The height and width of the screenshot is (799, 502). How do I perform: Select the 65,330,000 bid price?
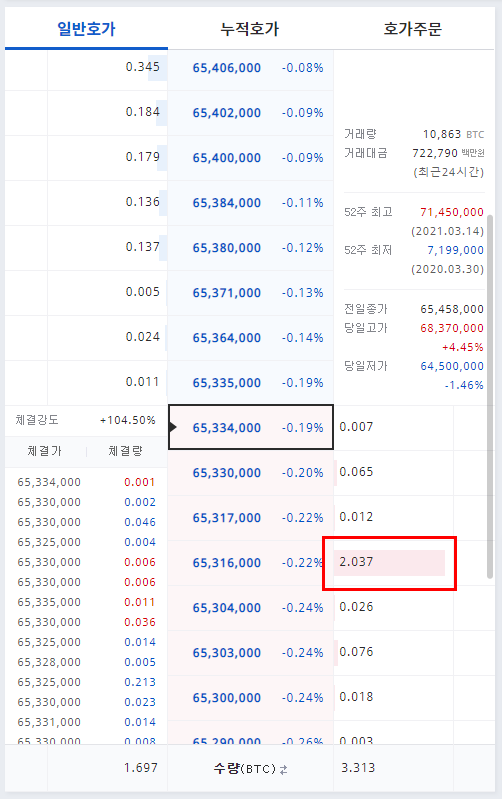[x=227, y=472]
